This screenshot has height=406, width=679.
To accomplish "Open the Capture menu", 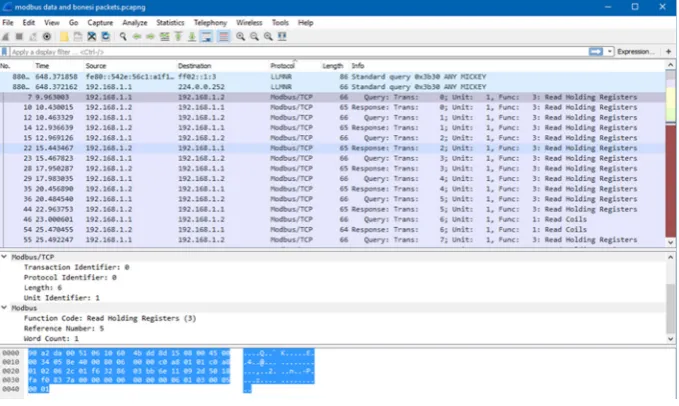I will coord(100,23).
